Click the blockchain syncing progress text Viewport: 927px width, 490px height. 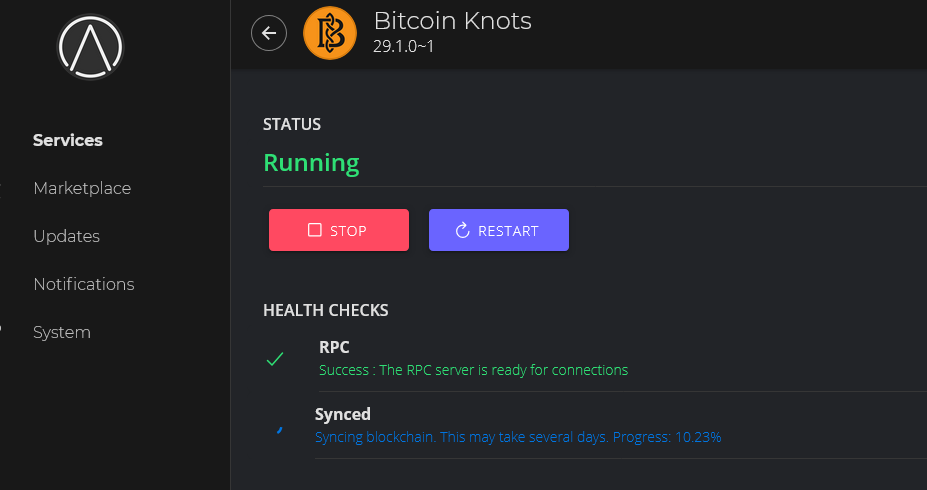pyautogui.click(x=518, y=437)
